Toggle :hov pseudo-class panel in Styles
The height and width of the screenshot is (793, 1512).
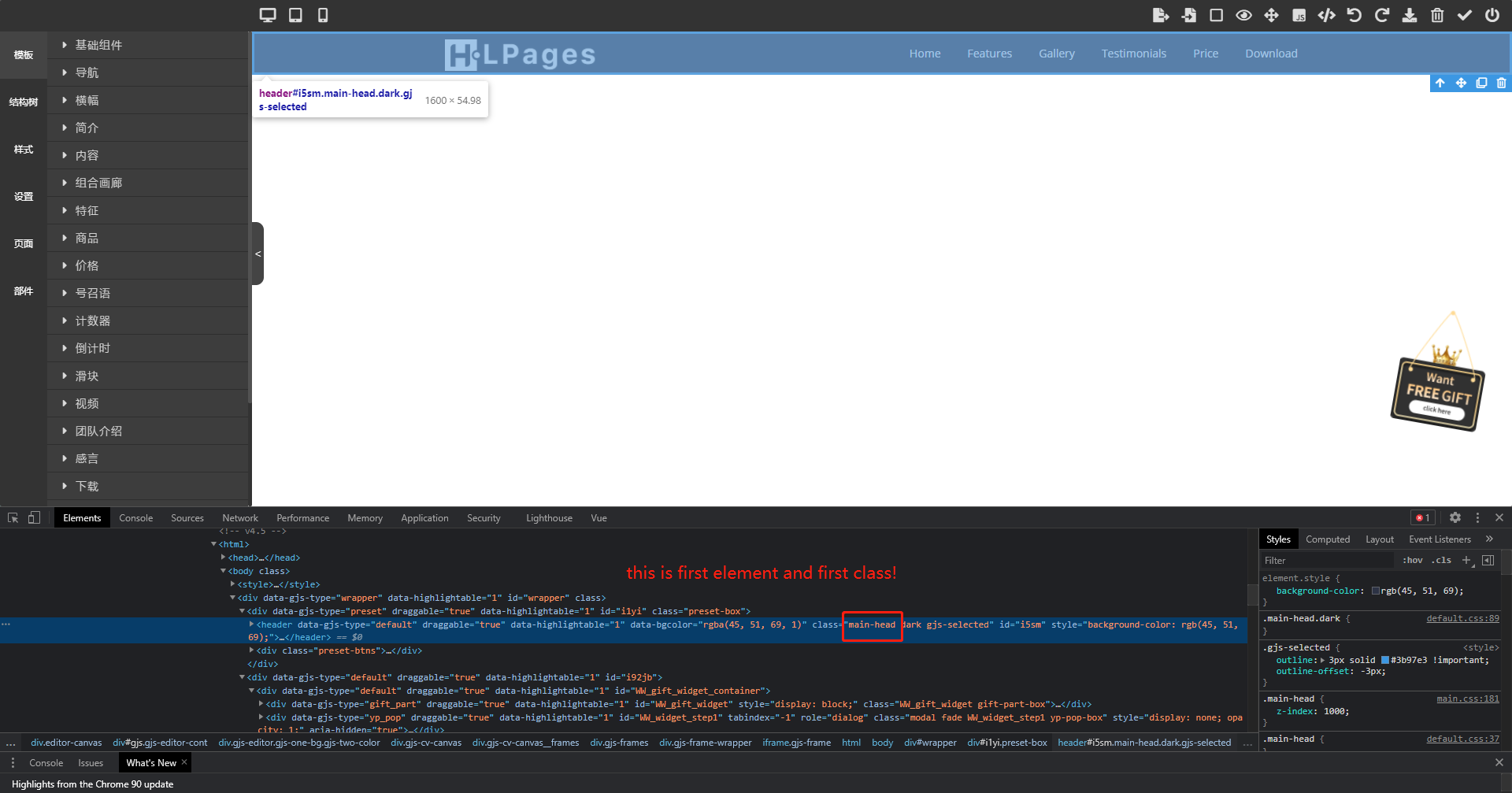(1412, 560)
